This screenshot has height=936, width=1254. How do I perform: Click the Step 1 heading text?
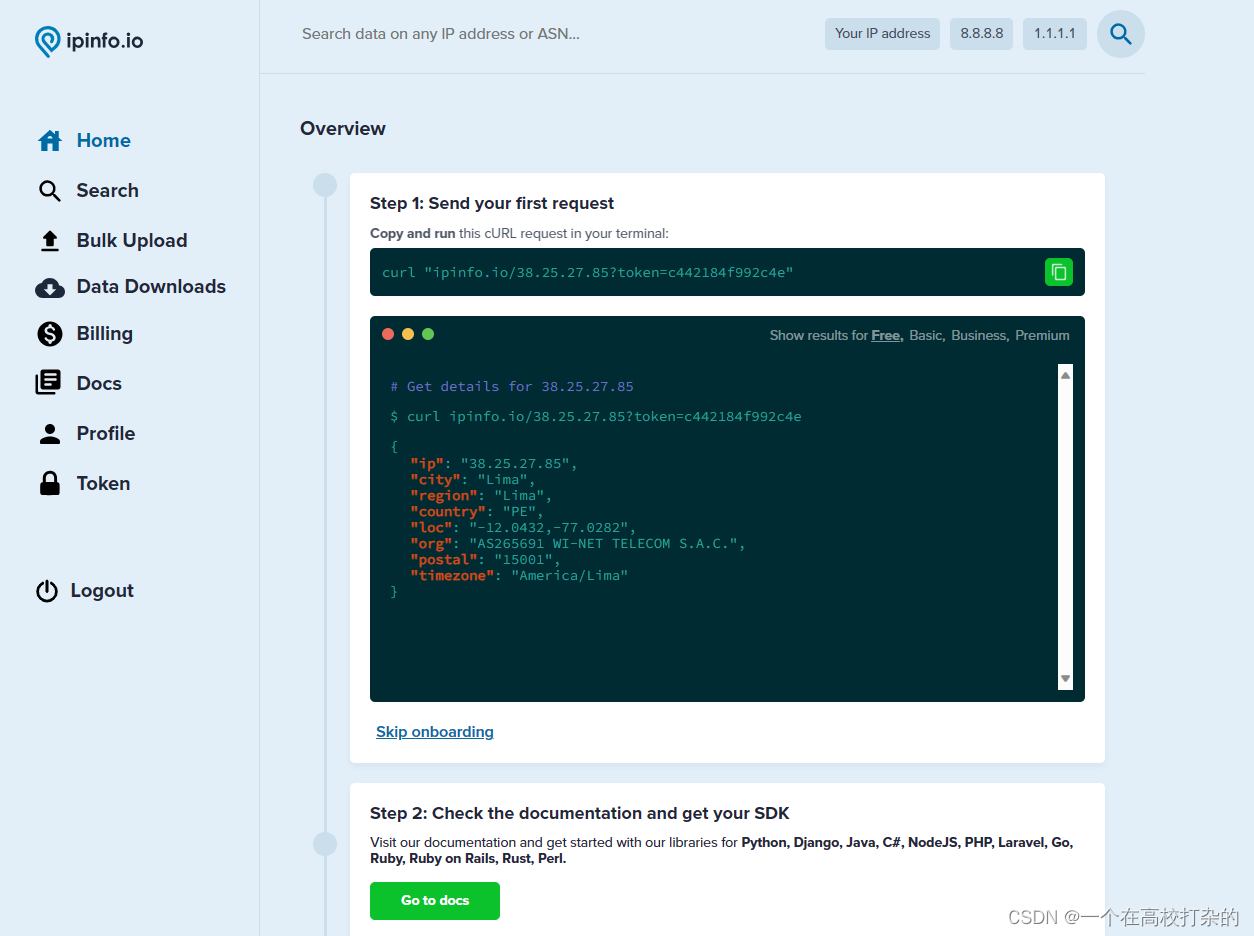click(492, 203)
